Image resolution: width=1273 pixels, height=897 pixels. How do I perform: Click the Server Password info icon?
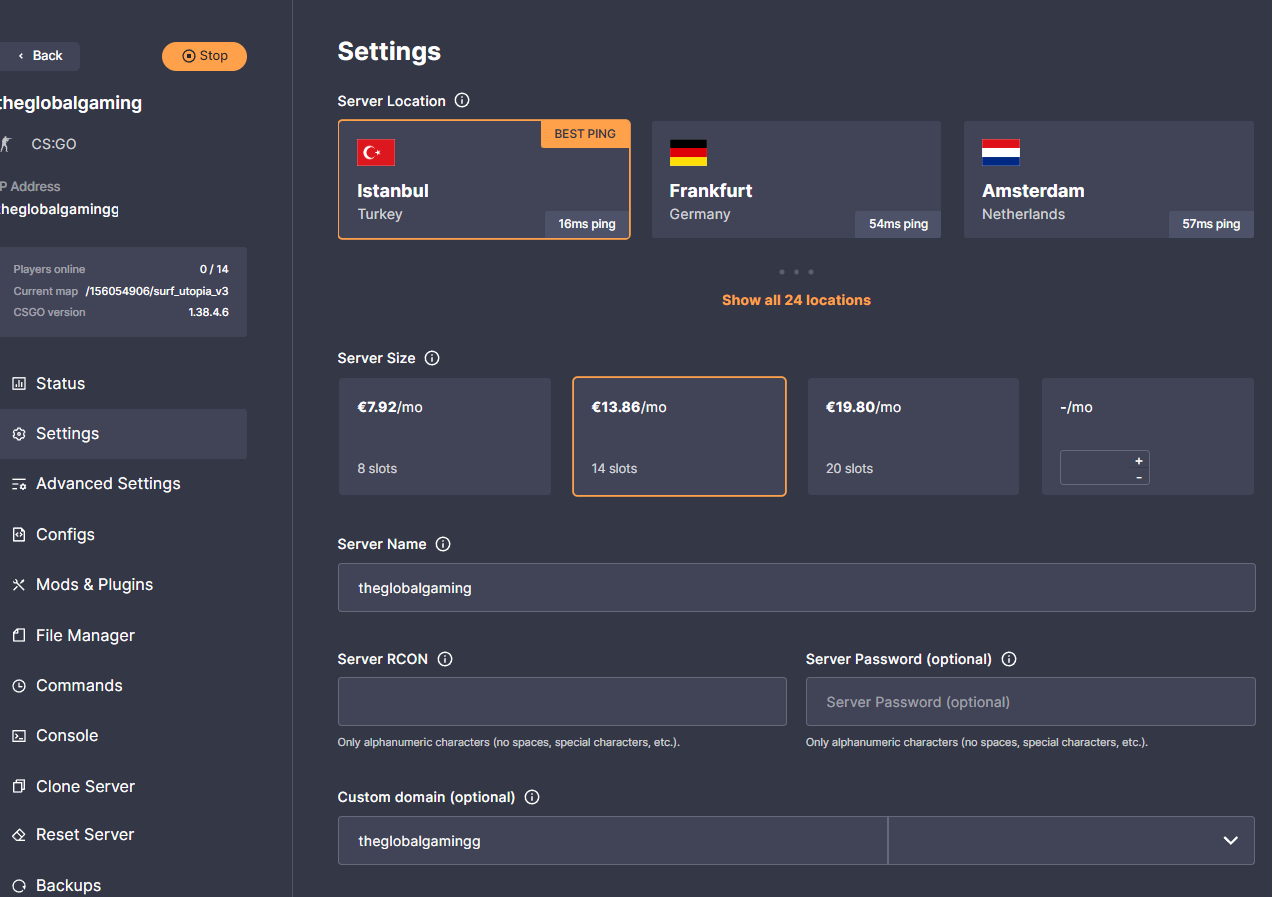[1009, 659]
